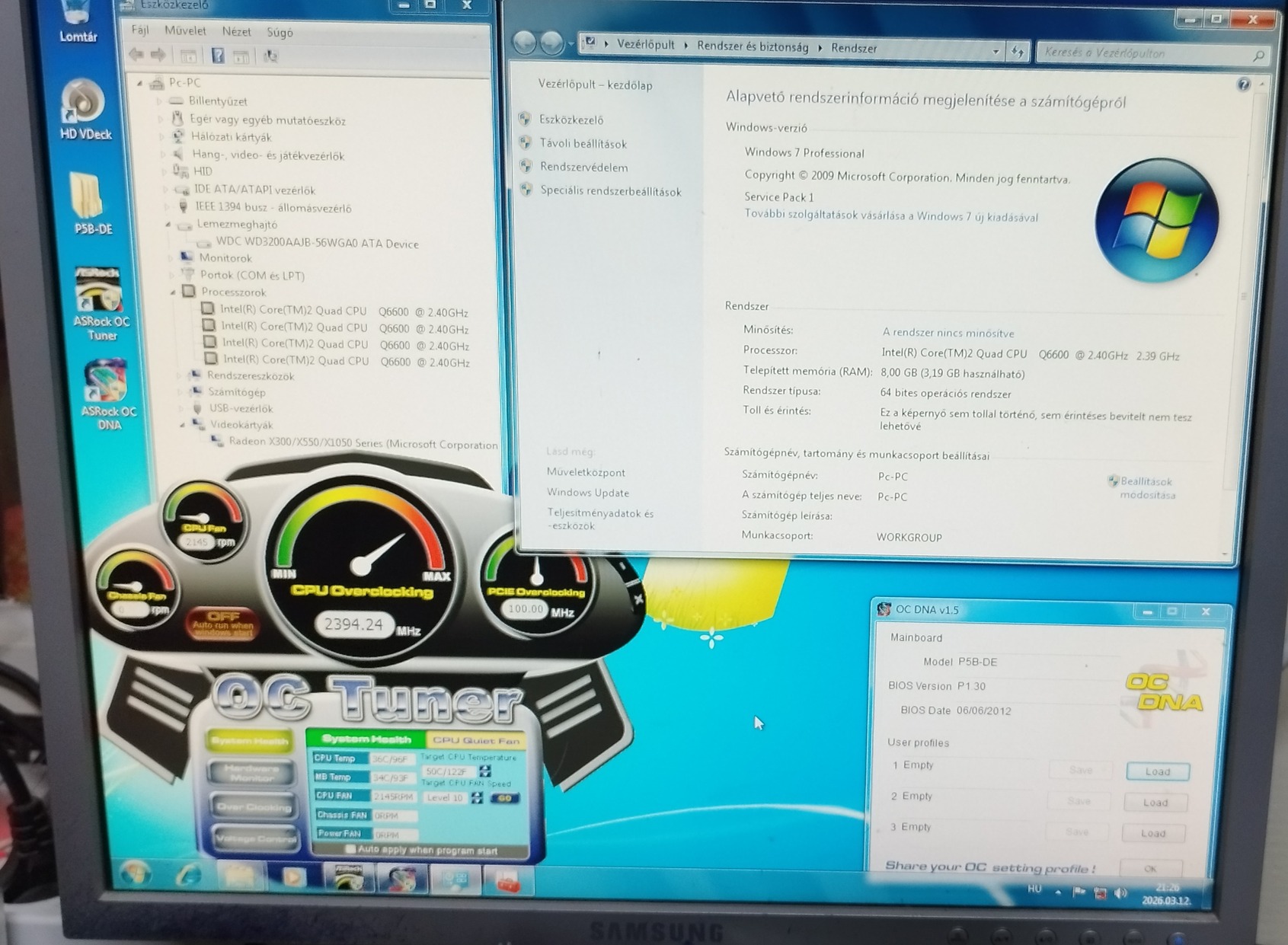Screen dimensions: 1288x945
Task: Open Internet Explorer from the taskbar
Action: pos(187,876)
